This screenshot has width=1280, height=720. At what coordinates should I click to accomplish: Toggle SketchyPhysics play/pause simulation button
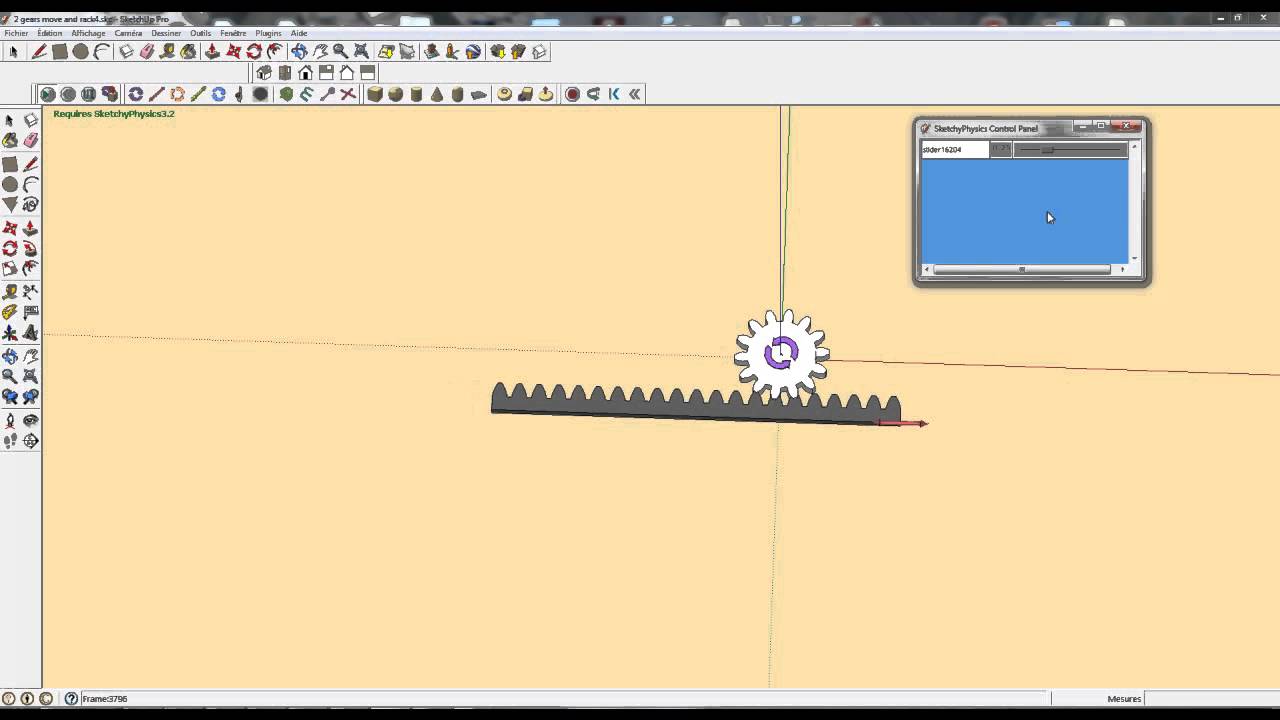click(x=47, y=94)
